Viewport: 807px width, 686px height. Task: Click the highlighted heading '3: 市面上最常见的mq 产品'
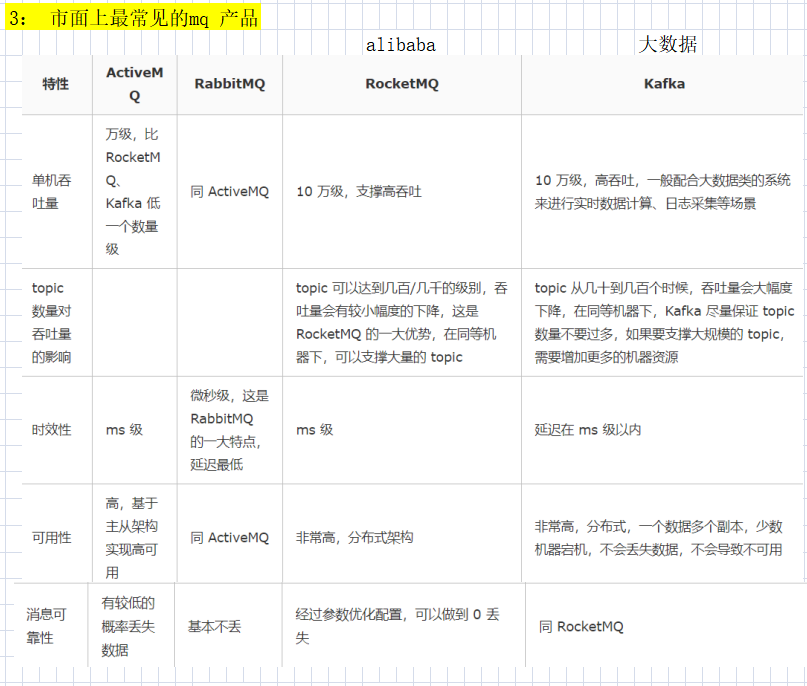[x=133, y=18]
